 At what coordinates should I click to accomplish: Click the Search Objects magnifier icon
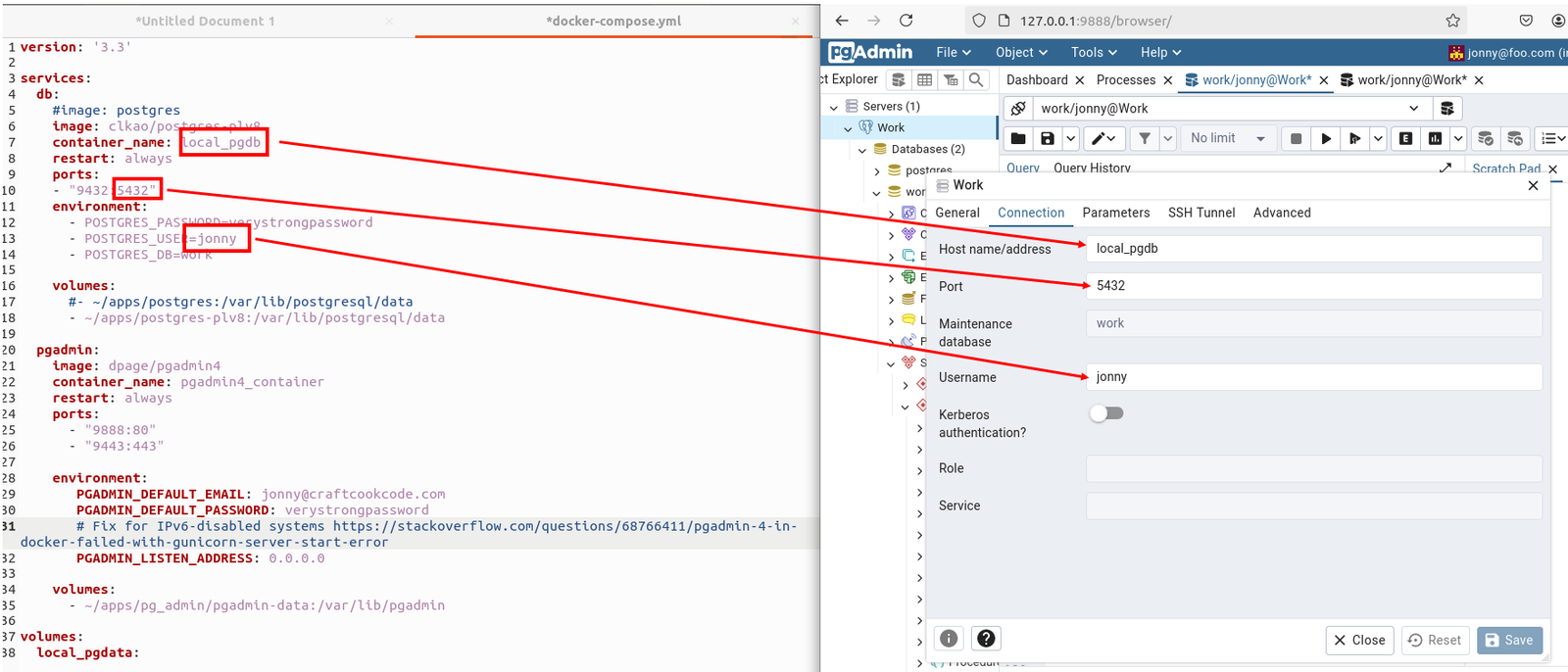tap(976, 79)
